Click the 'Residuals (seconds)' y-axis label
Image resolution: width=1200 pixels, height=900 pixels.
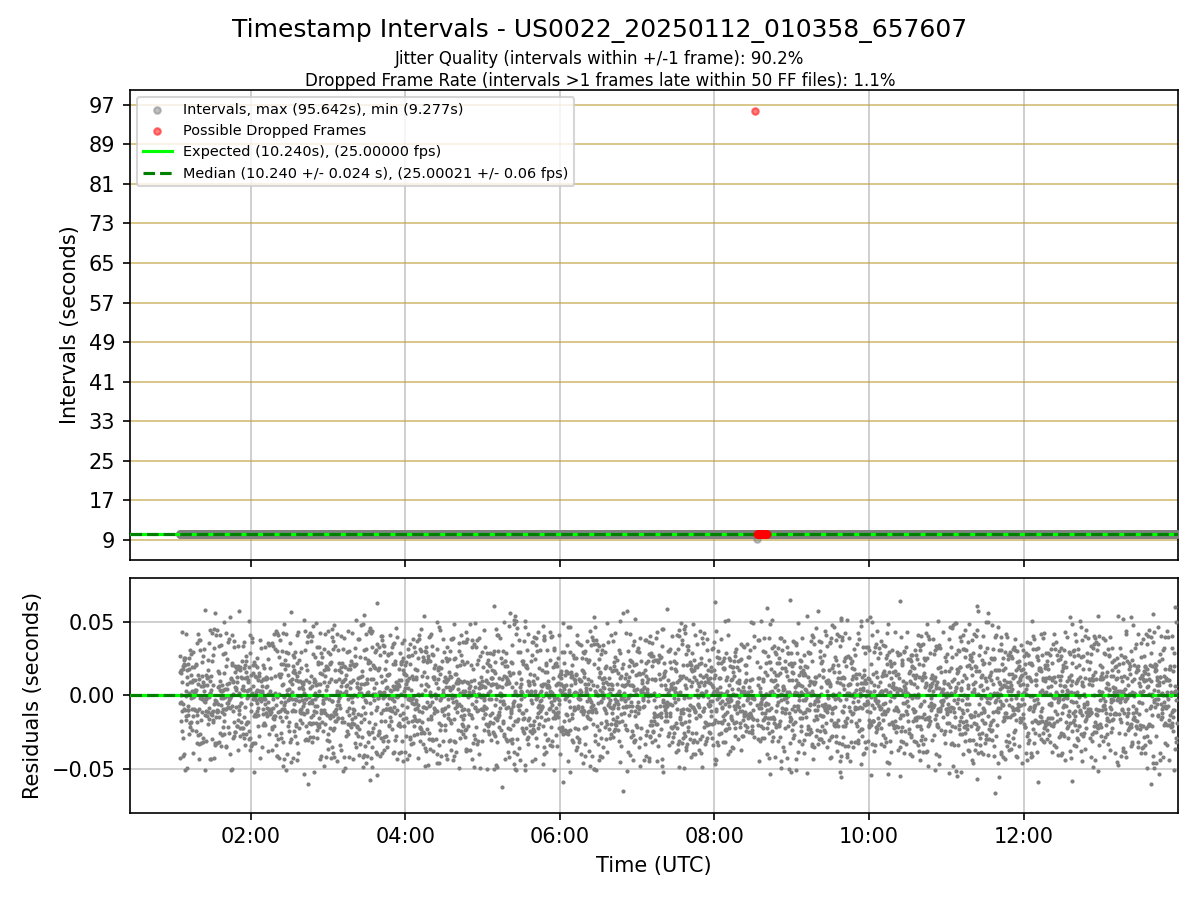(x=32, y=696)
